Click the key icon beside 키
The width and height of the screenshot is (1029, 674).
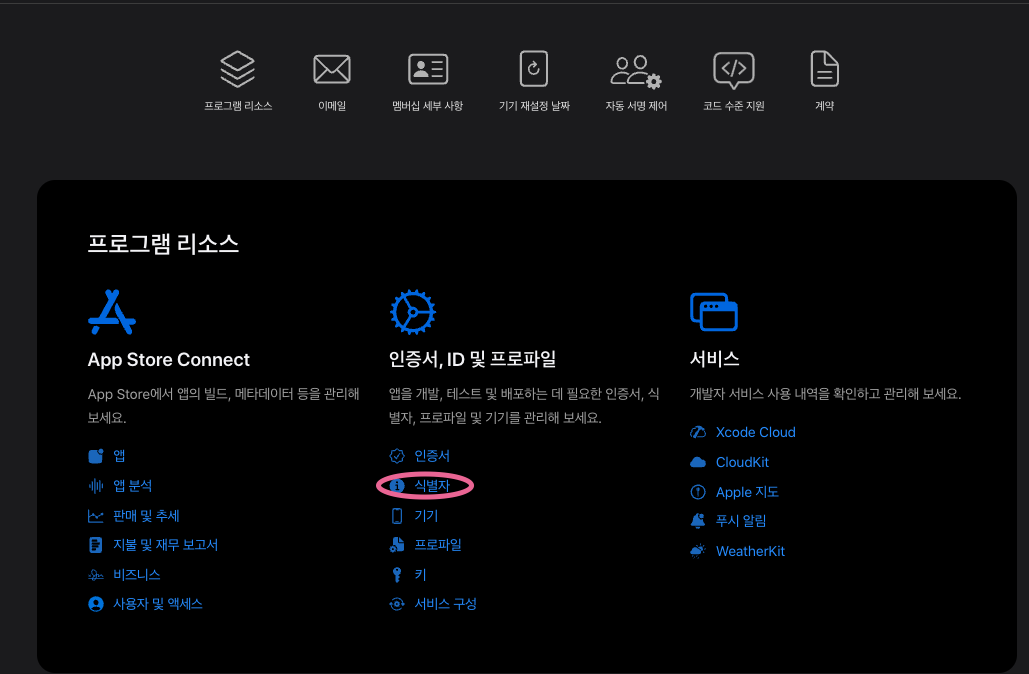point(397,575)
